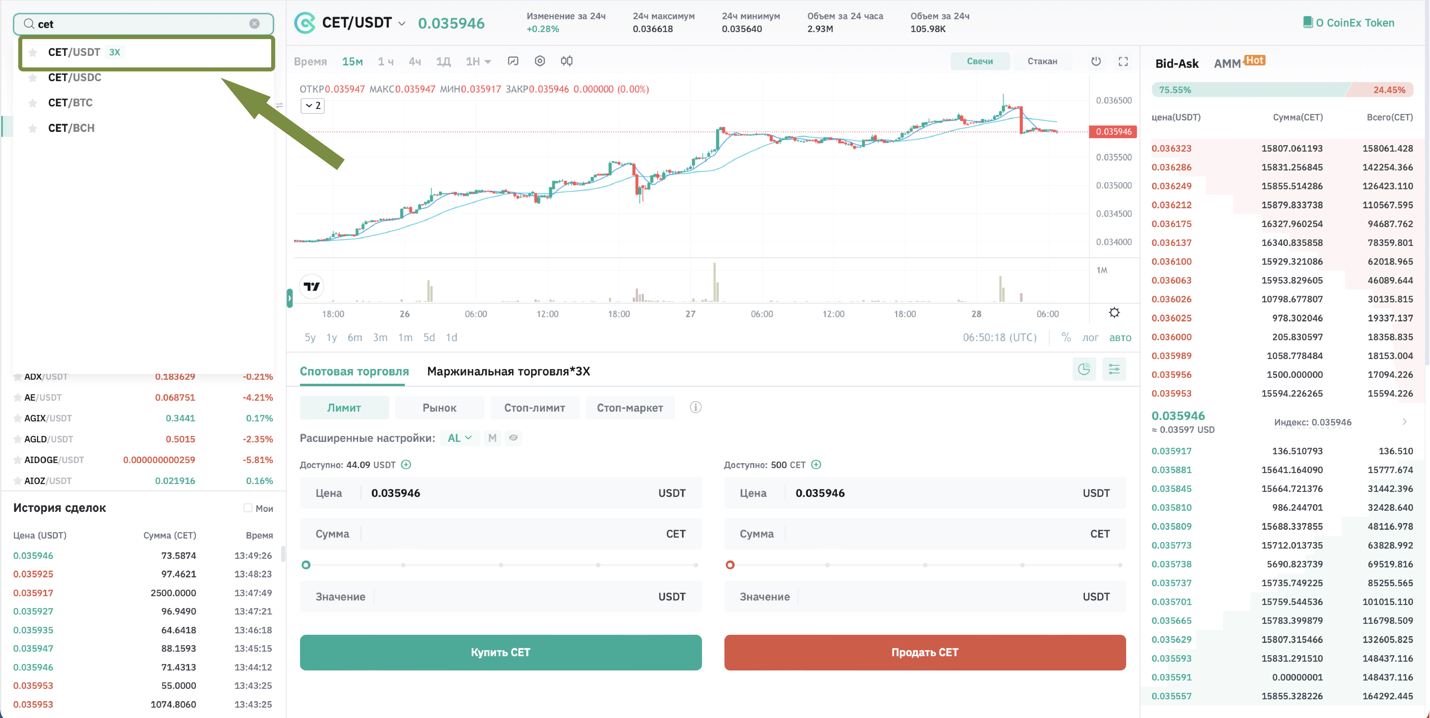Select 4ч timeframe
Screen dimensions: 1430x718
[x=415, y=62]
